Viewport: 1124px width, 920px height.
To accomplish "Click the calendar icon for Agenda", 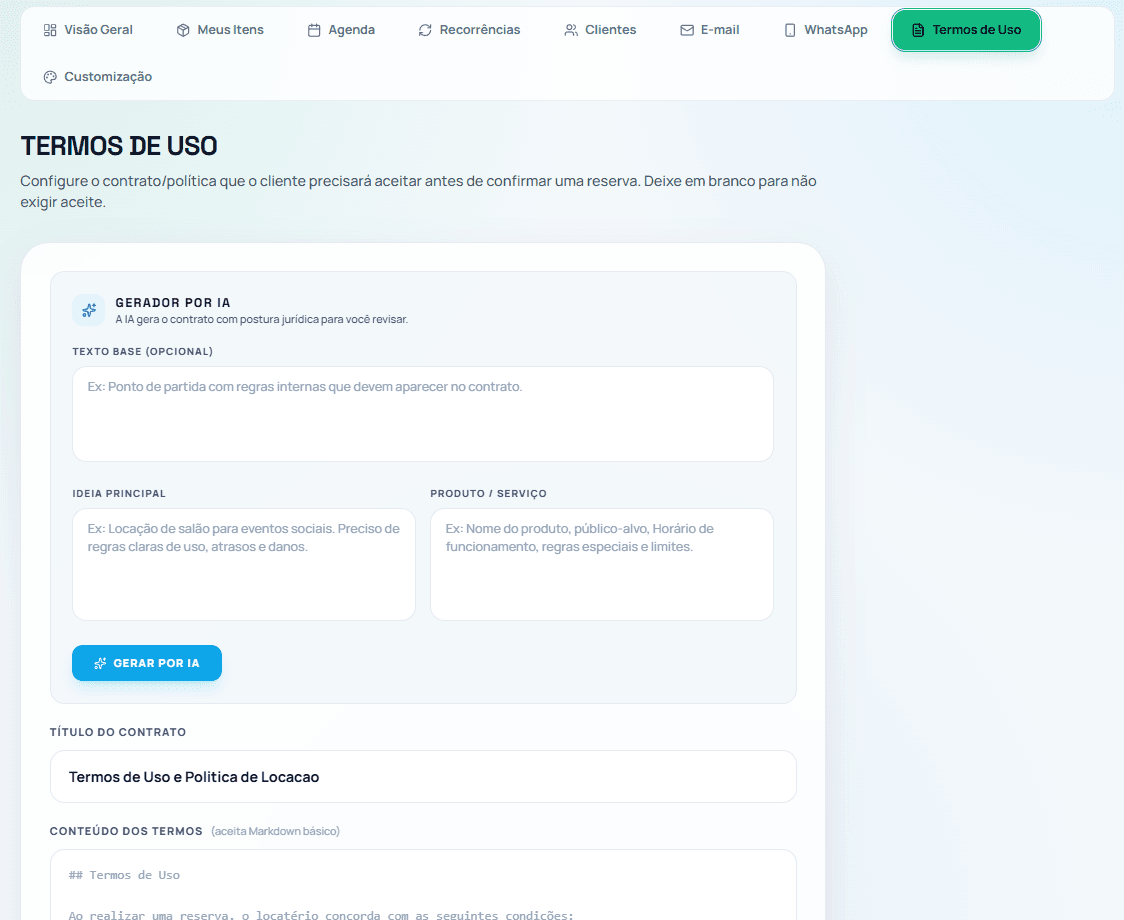I will (312, 29).
